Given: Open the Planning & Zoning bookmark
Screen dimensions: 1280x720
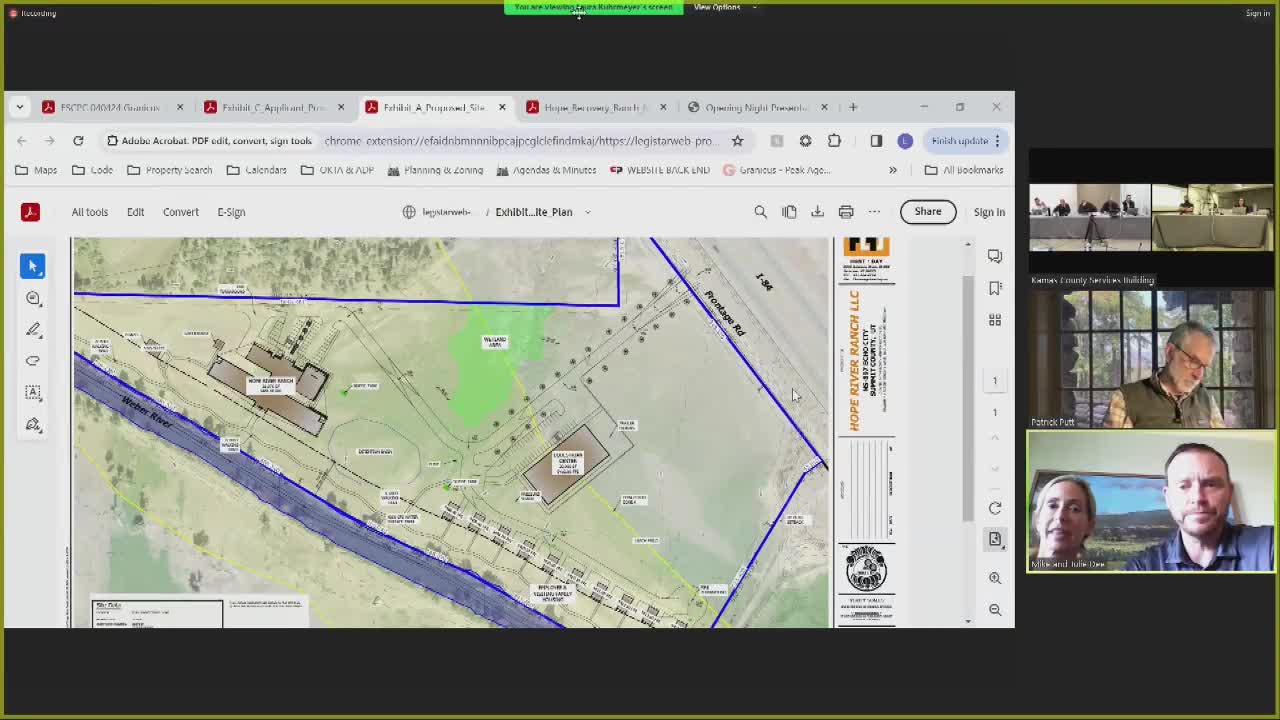Looking at the screenshot, I should click(x=436, y=170).
